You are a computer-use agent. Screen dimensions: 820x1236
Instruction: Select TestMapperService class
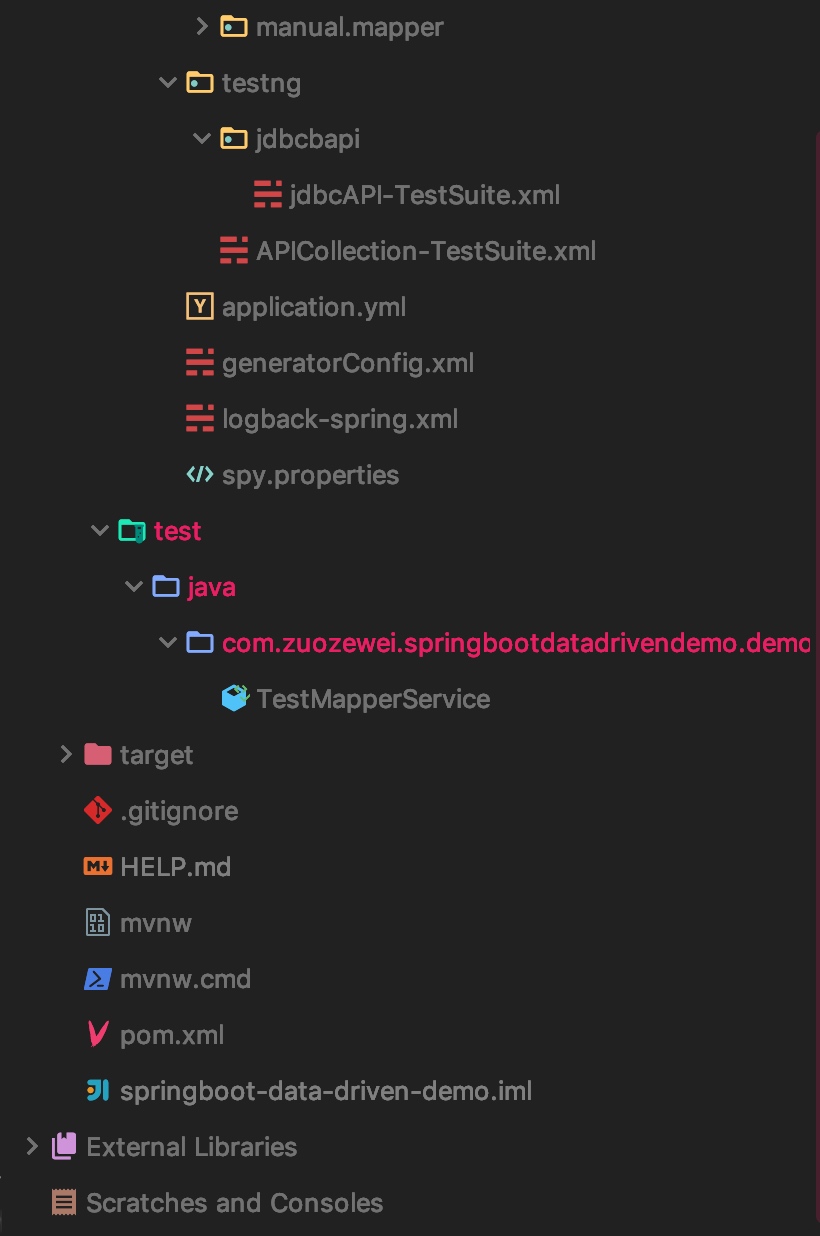(x=373, y=699)
